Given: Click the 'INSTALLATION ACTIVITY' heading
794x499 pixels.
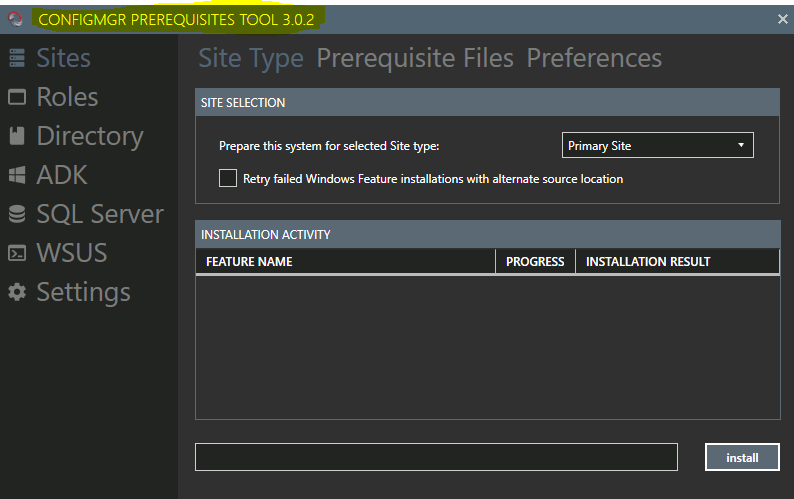Looking at the screenshot, I should [265, 235].
